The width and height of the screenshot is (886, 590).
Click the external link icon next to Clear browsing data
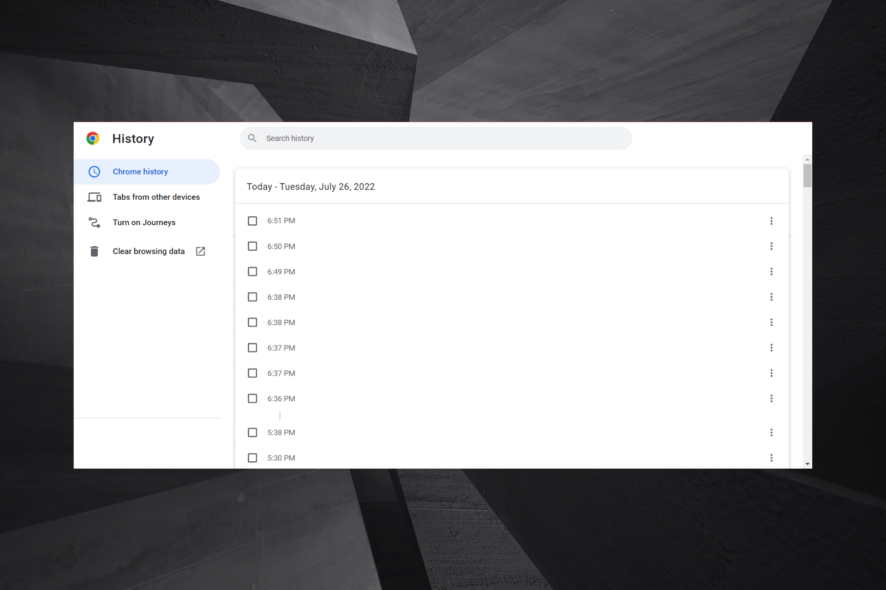click(x=201, y=251)
